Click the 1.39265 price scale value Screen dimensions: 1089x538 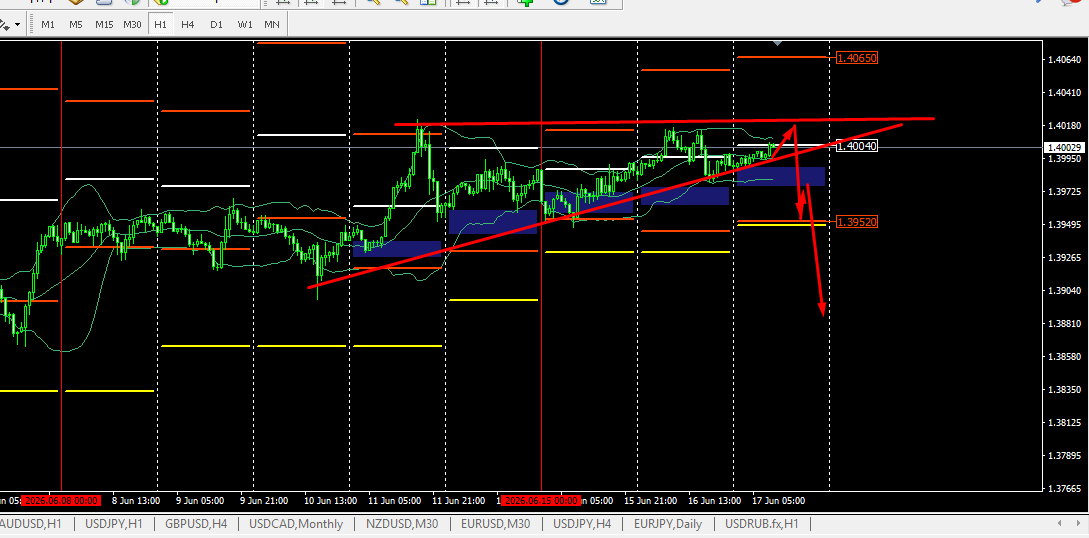(1066, 258)
